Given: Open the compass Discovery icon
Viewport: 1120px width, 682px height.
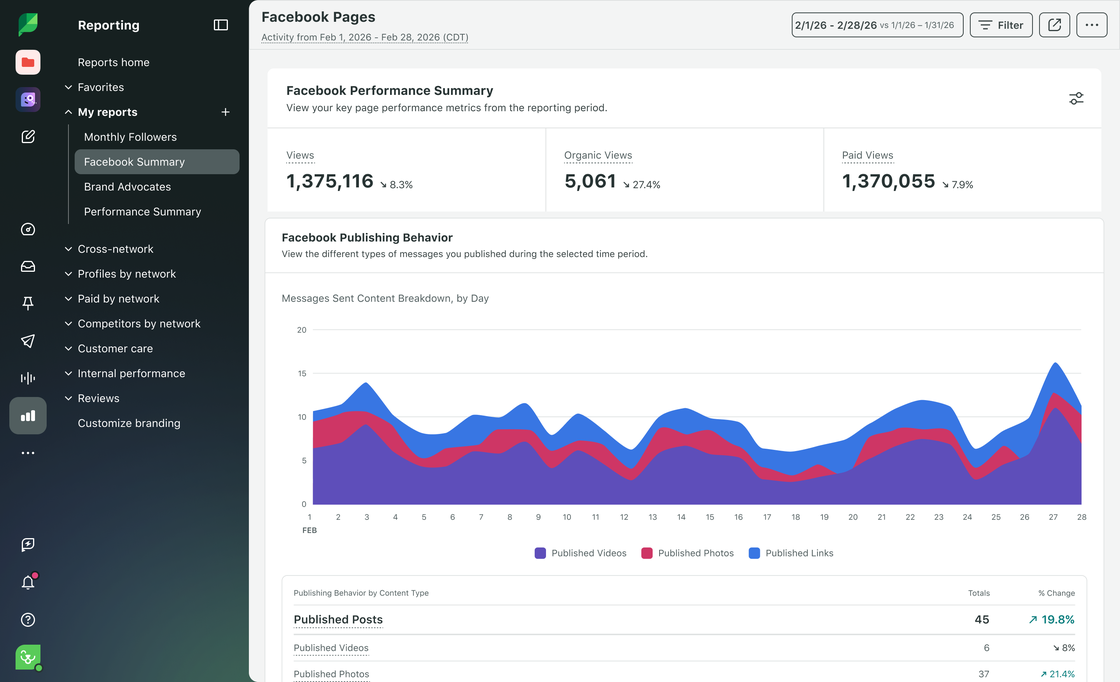Looking at the screenshot, I should click(x=28, y=229).
